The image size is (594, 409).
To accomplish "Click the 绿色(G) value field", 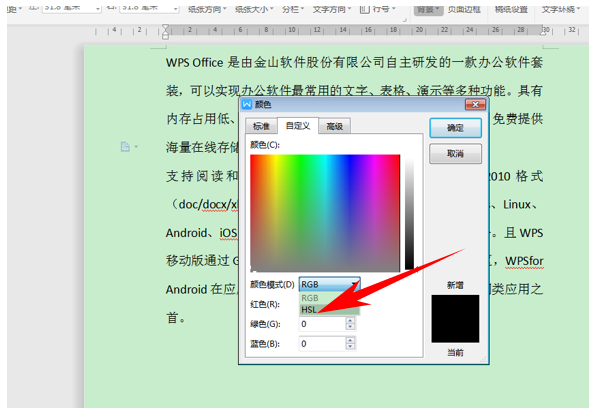I will click(322, 324).
